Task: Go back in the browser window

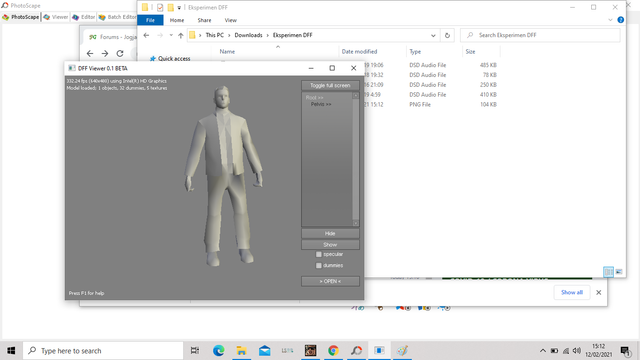Action: click(90, 53)
